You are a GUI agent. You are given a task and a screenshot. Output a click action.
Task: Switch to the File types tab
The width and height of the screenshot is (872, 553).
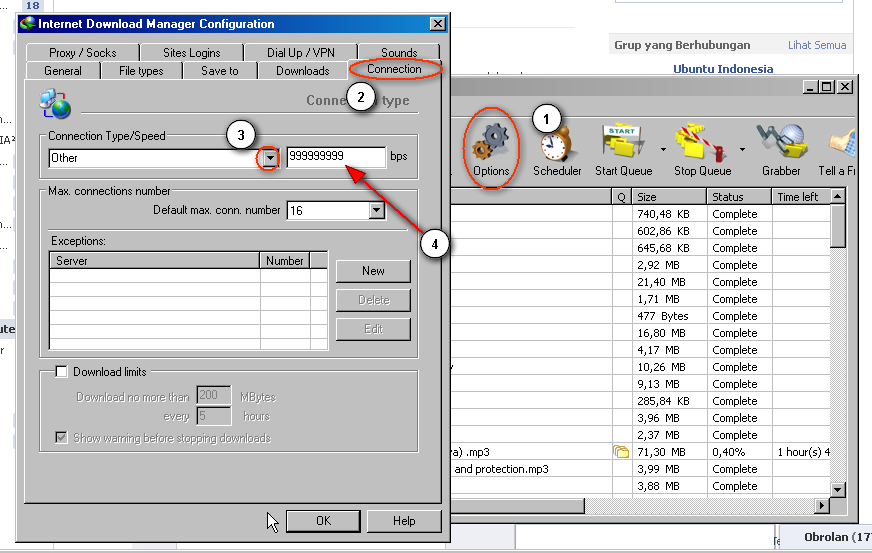coord(141,71)
